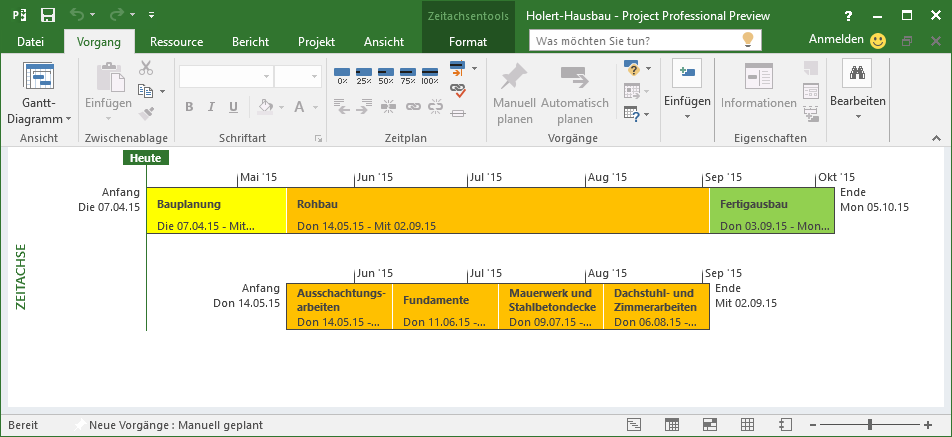The height and width of the screenshot is (437, 952).
Task: Open the Gantt-Diagramm view button
Action: coord(39,94)
